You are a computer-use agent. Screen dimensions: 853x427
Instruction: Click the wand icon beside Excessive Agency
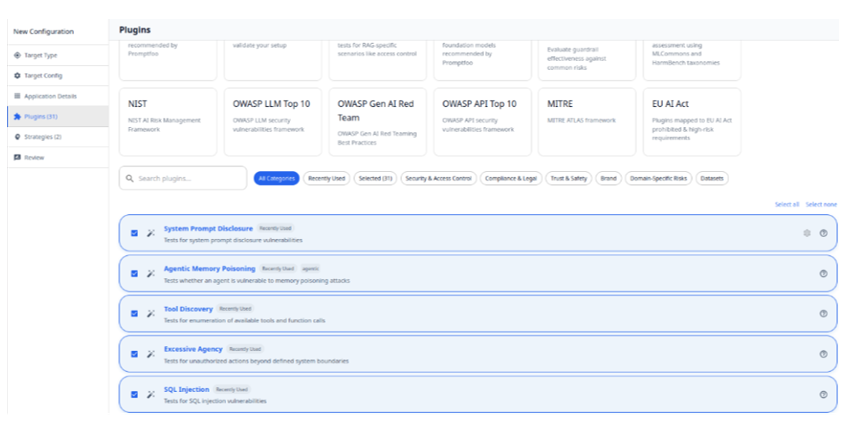click(151, 353)
